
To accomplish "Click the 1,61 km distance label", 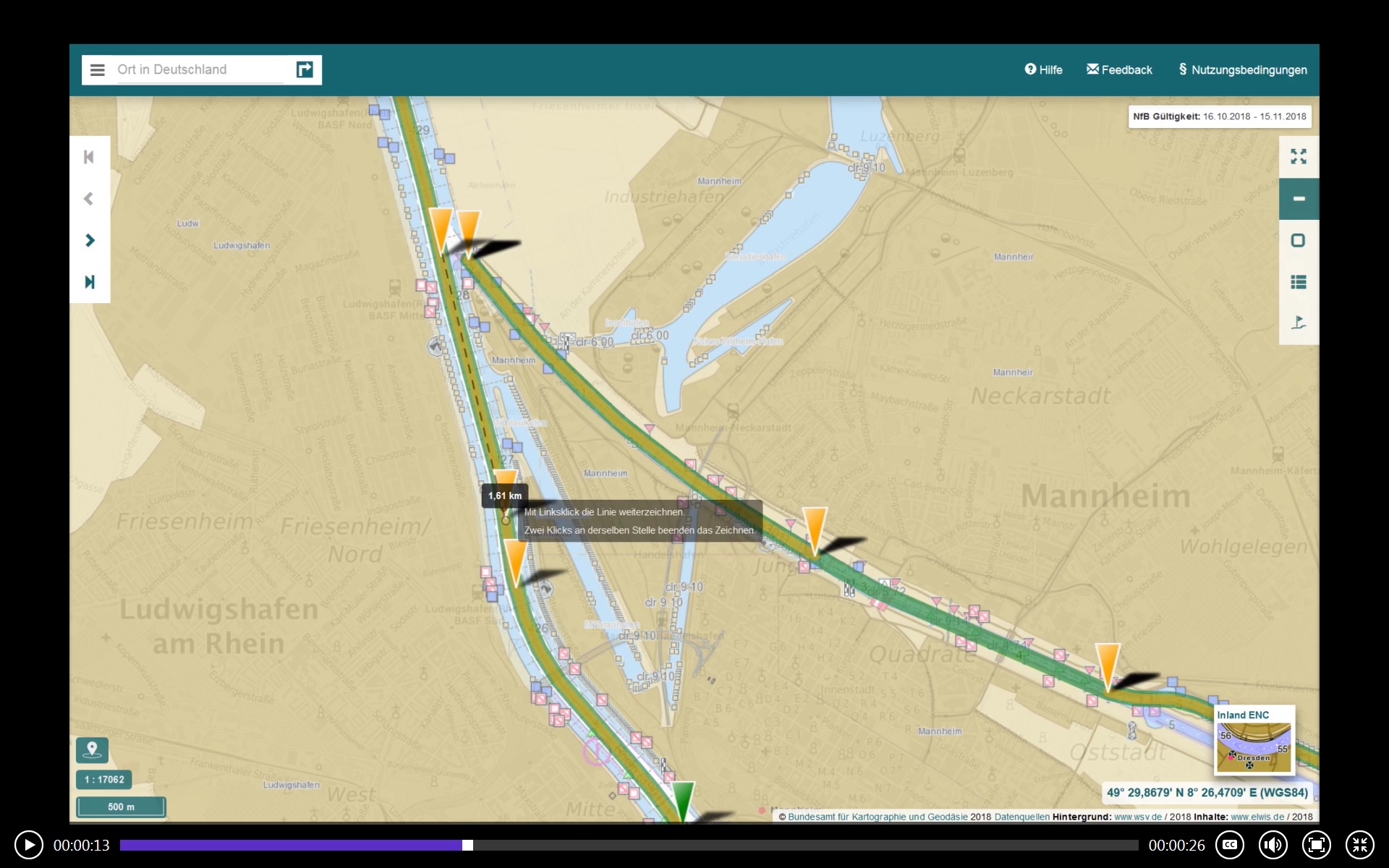I will click(505, 495).
